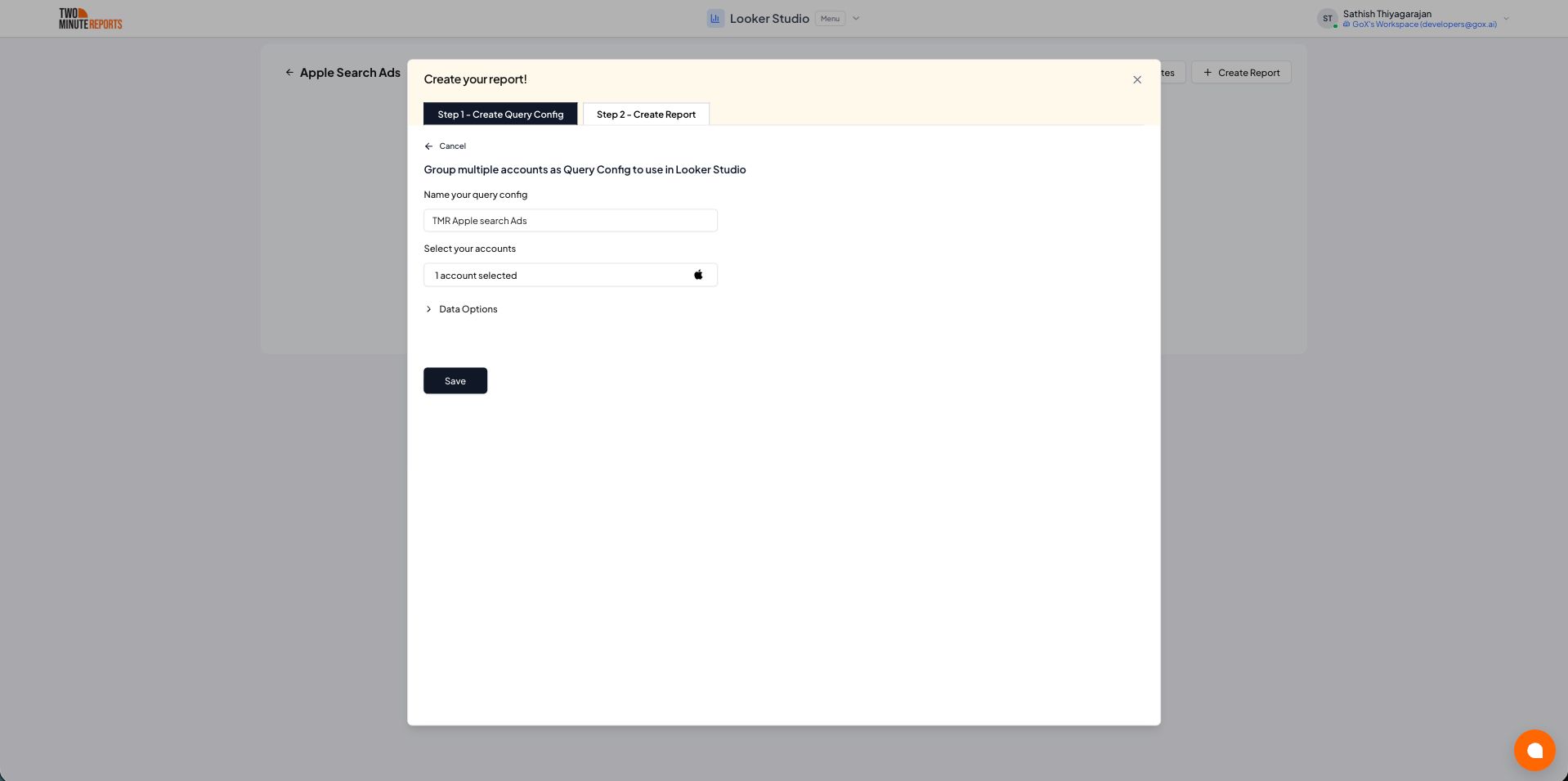Click Cancel to abort query config creation
The width and height of the screenshot is (1568, 781).
point(451,146)
